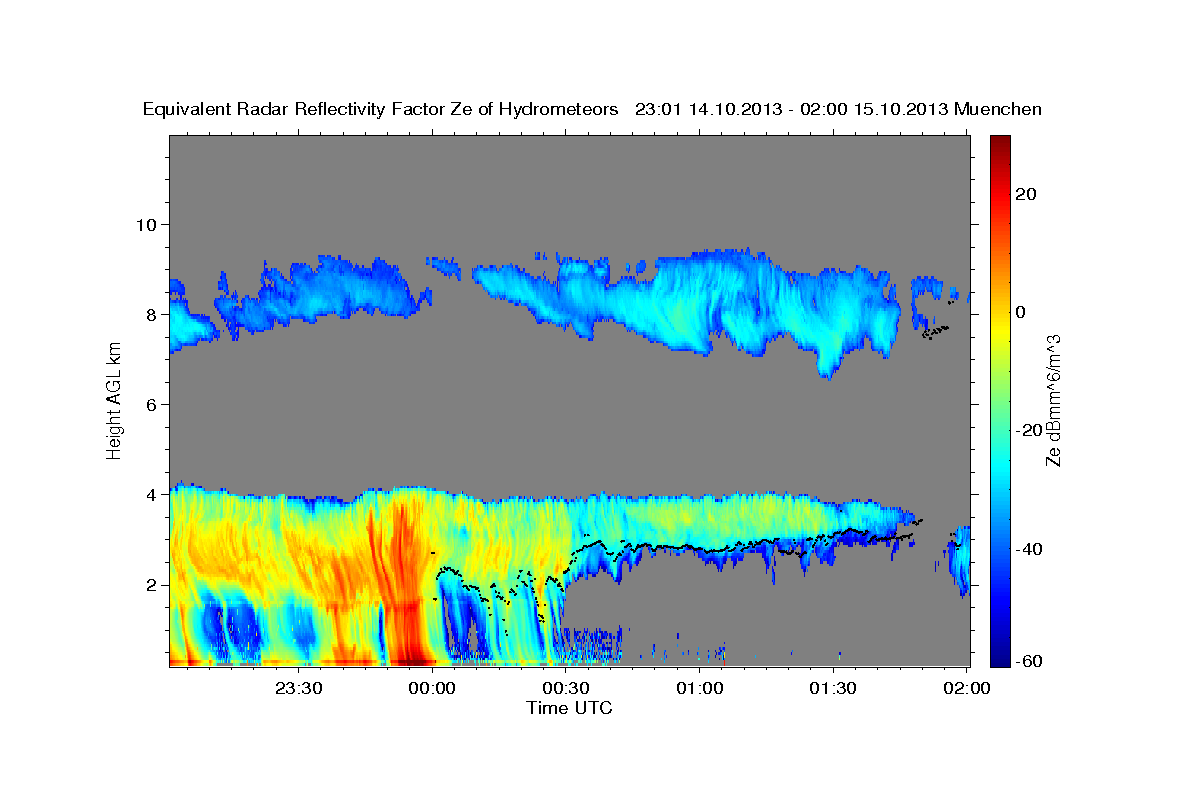Click the 'Time UTC' axis label

pyautogui.click(x=569, y=707)
